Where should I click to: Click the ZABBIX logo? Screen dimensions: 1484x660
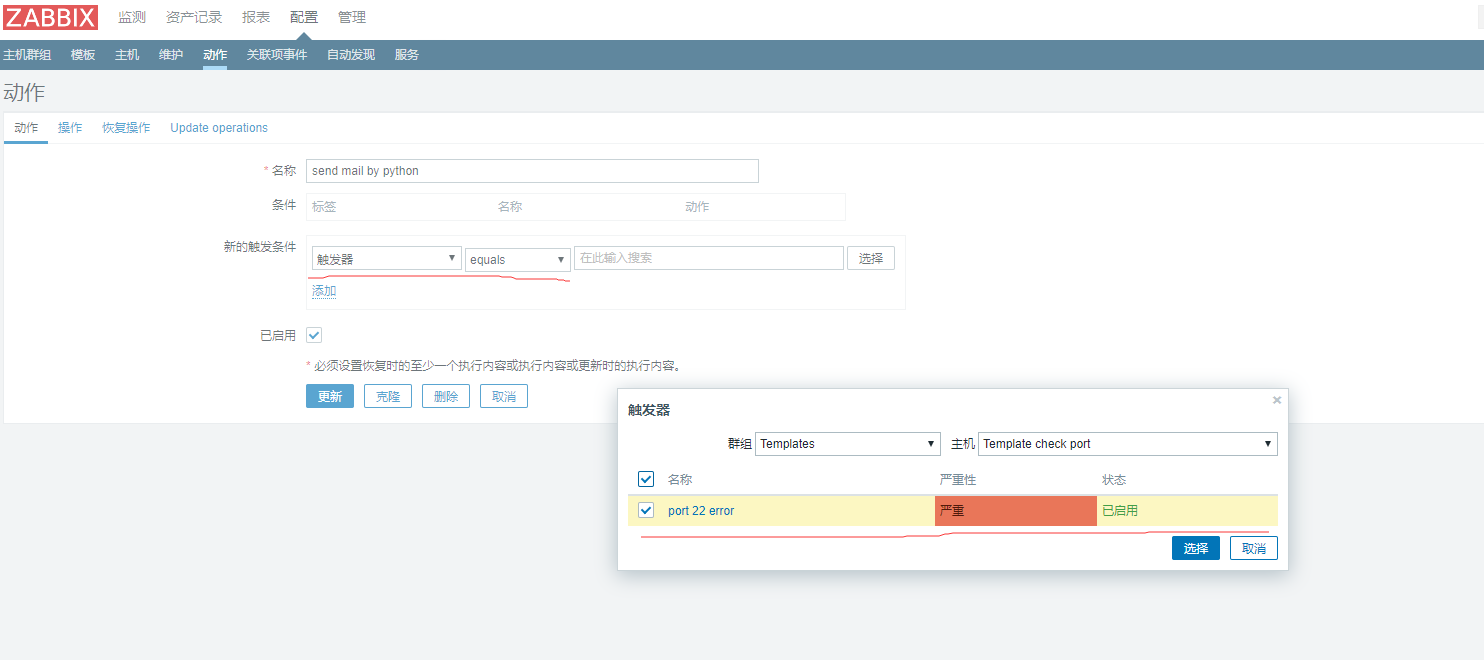(x=51, y=17)
